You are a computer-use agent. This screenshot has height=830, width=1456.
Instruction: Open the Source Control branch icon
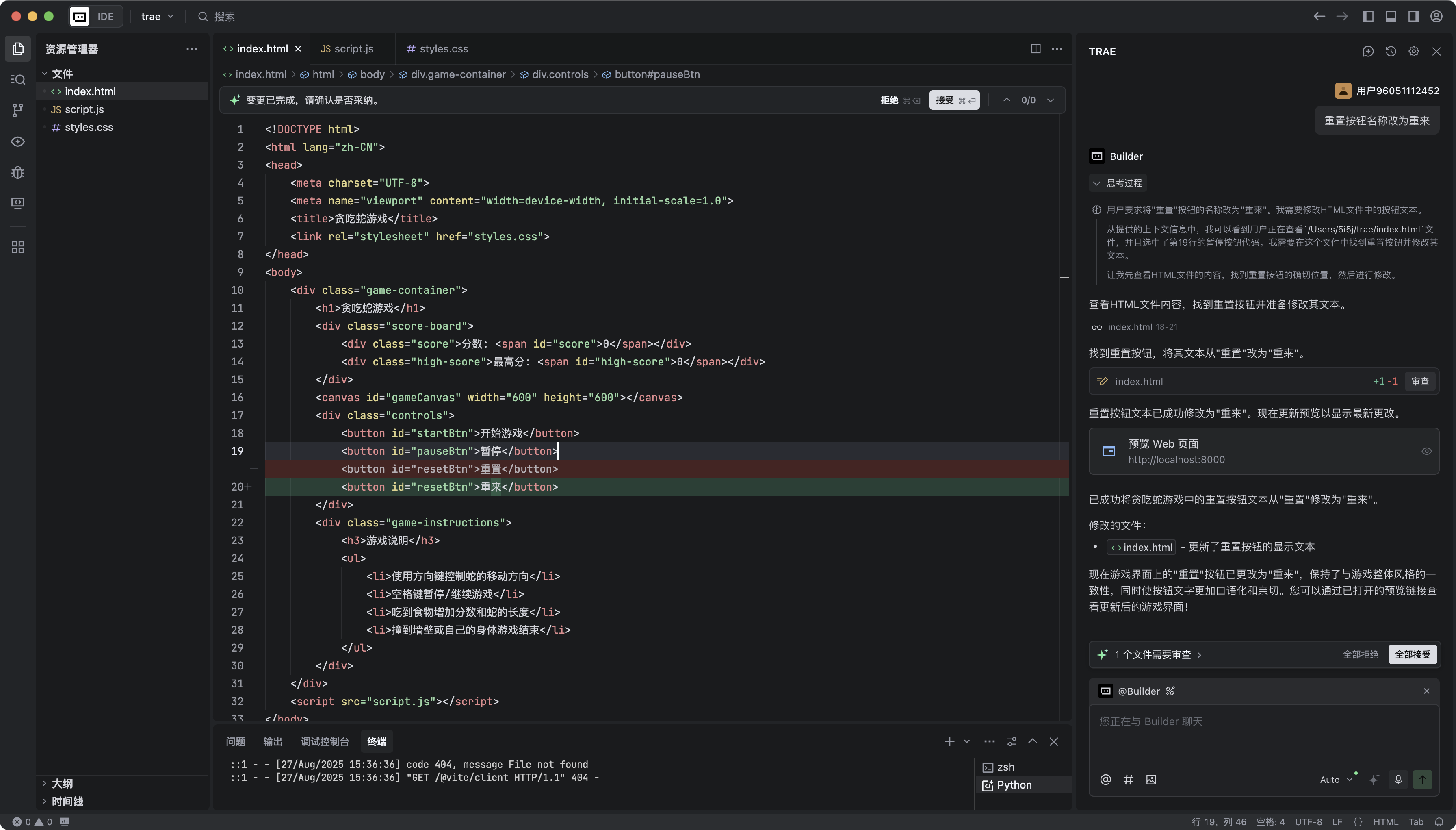(17, 111)
